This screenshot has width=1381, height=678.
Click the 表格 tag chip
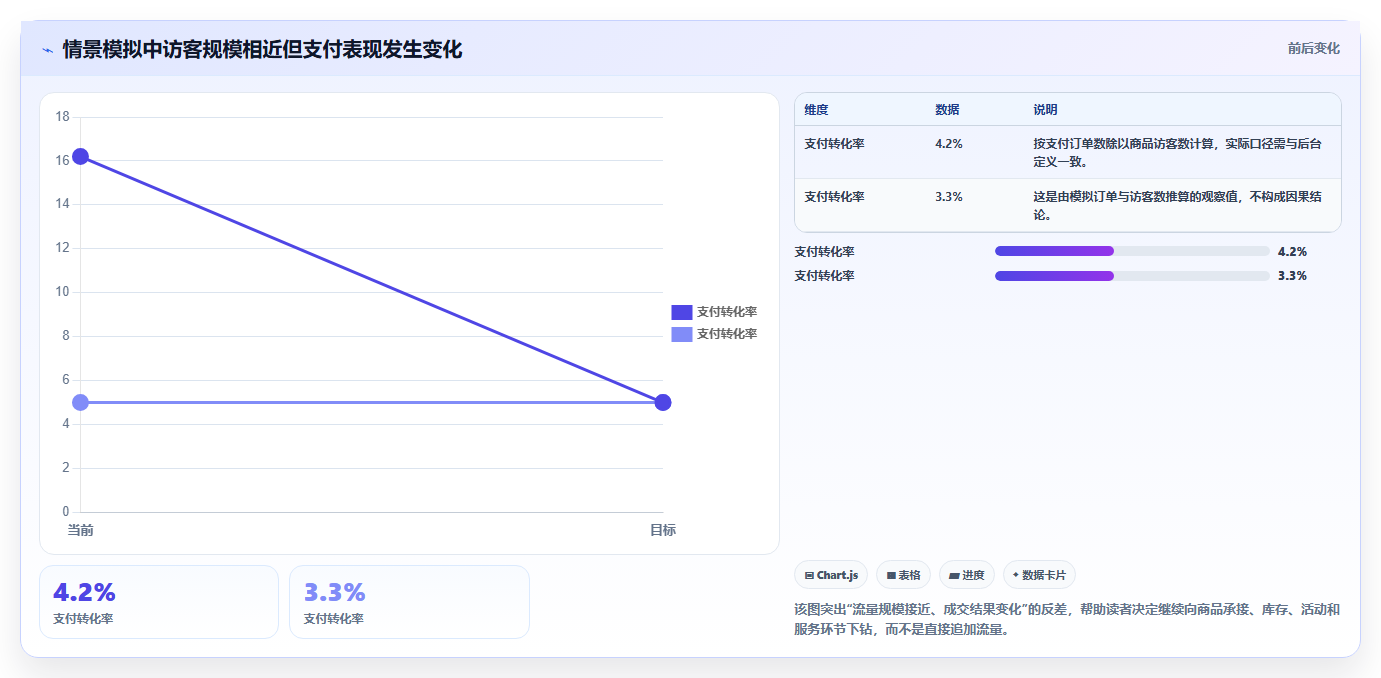[x=903, y=575]
